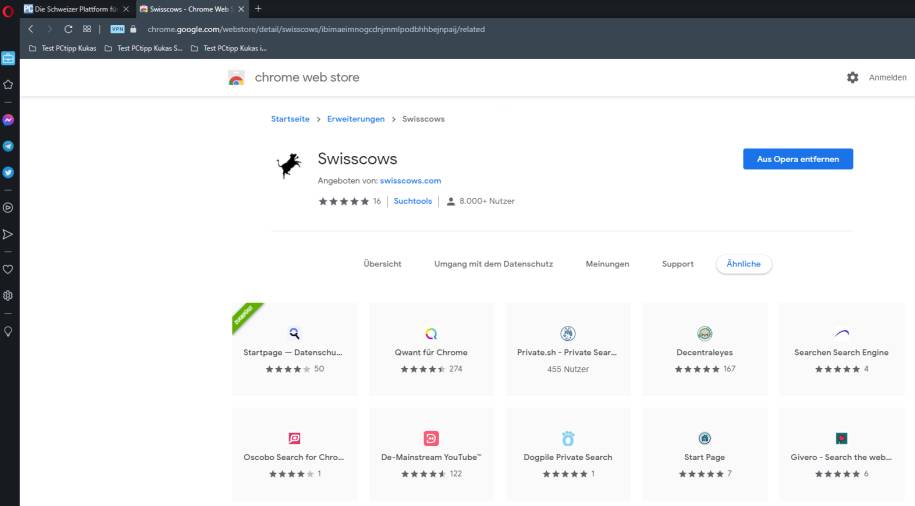The image size is (915, 506).
Task: Open the Private.sh - Private Sear... card
Action: click(x=567, y=348)
